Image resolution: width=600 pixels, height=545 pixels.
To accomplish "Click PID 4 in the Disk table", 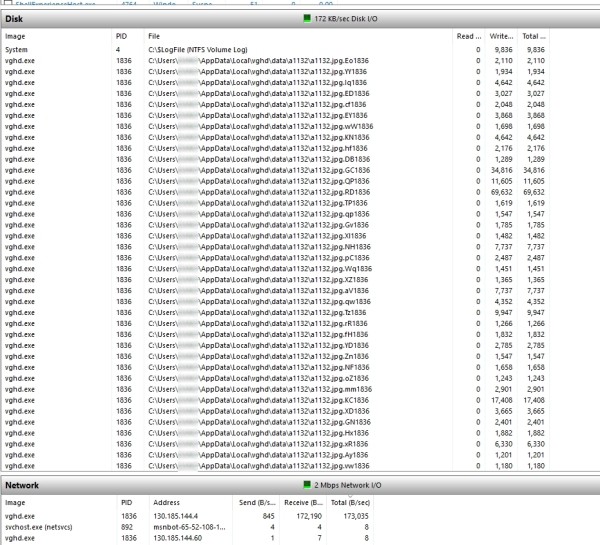I will pyautogui.click(x=118, y=50).
